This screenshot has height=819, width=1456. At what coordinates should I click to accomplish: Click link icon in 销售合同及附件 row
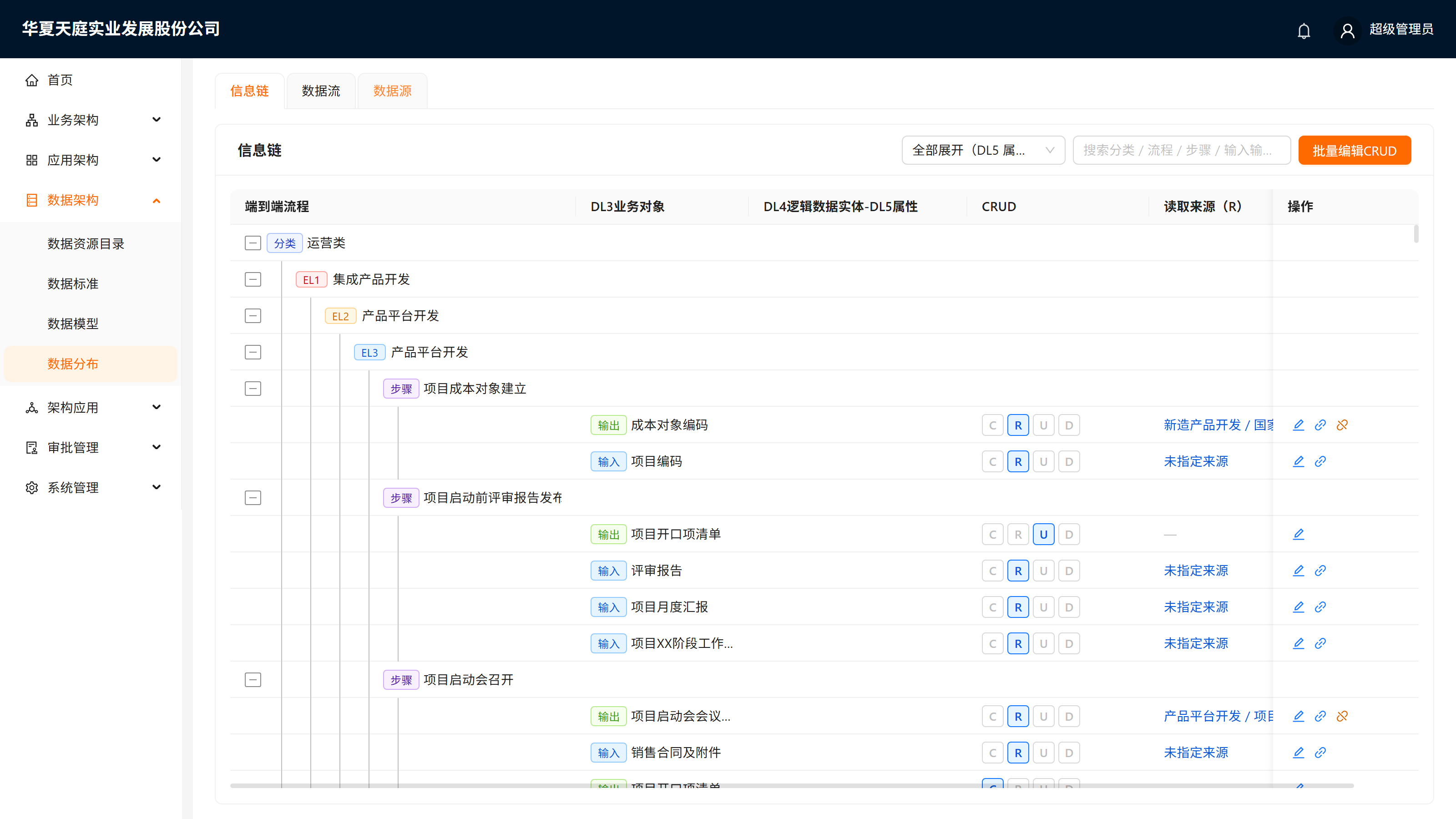coord(1320,752)
